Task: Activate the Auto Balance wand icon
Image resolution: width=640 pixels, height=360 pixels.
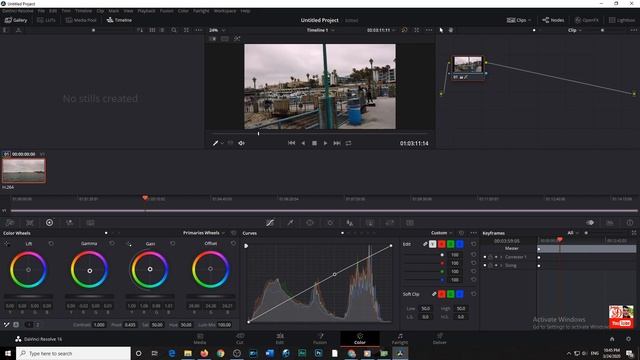Action: tap(7, 324)
